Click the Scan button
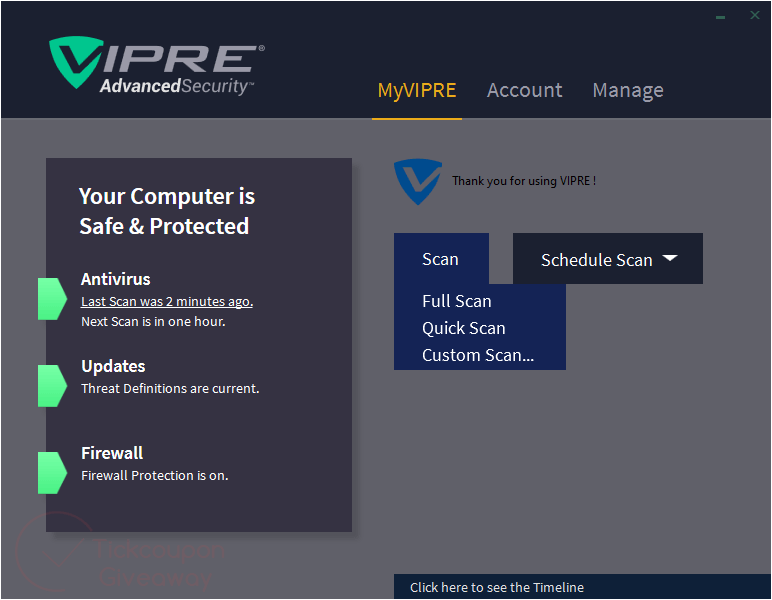Screen dimensions: 772x600 pyautogui.click(x=441, y=258)
